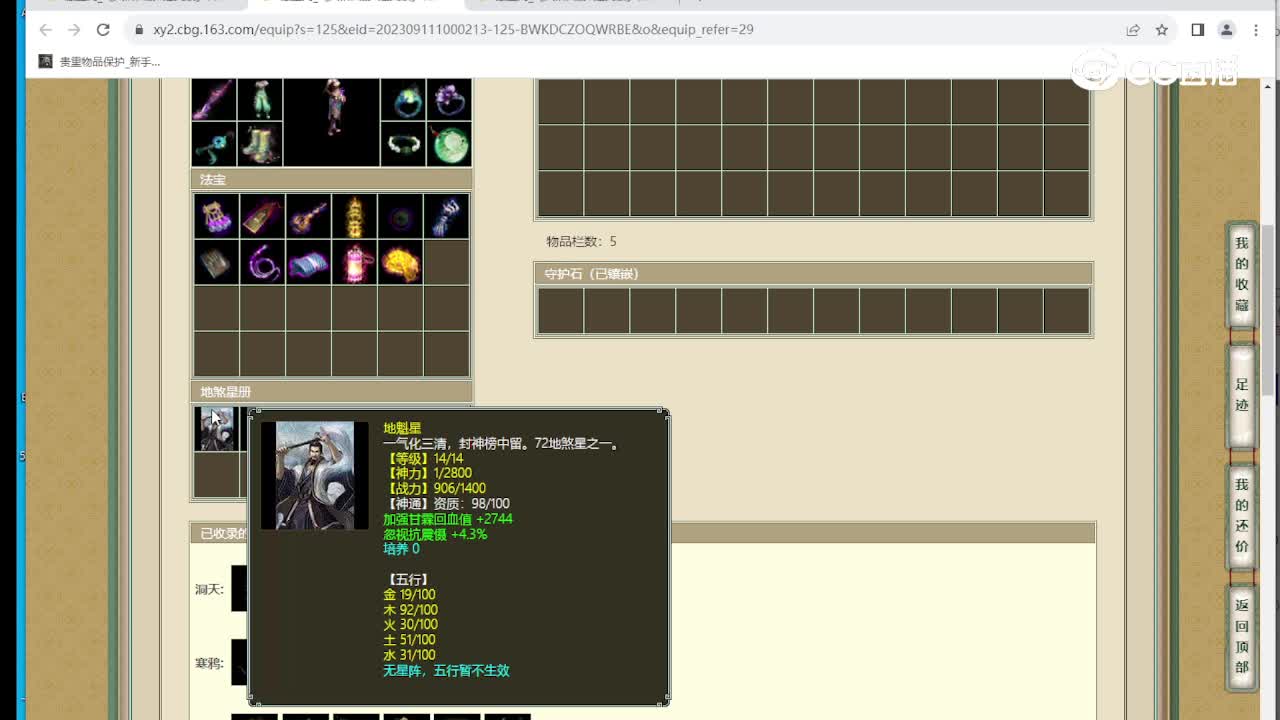The height and width of the screenshot is (720, 1280).
Task: Select the white bead bracelet icon
Action: pyautogui.click(x=403, y=145)
